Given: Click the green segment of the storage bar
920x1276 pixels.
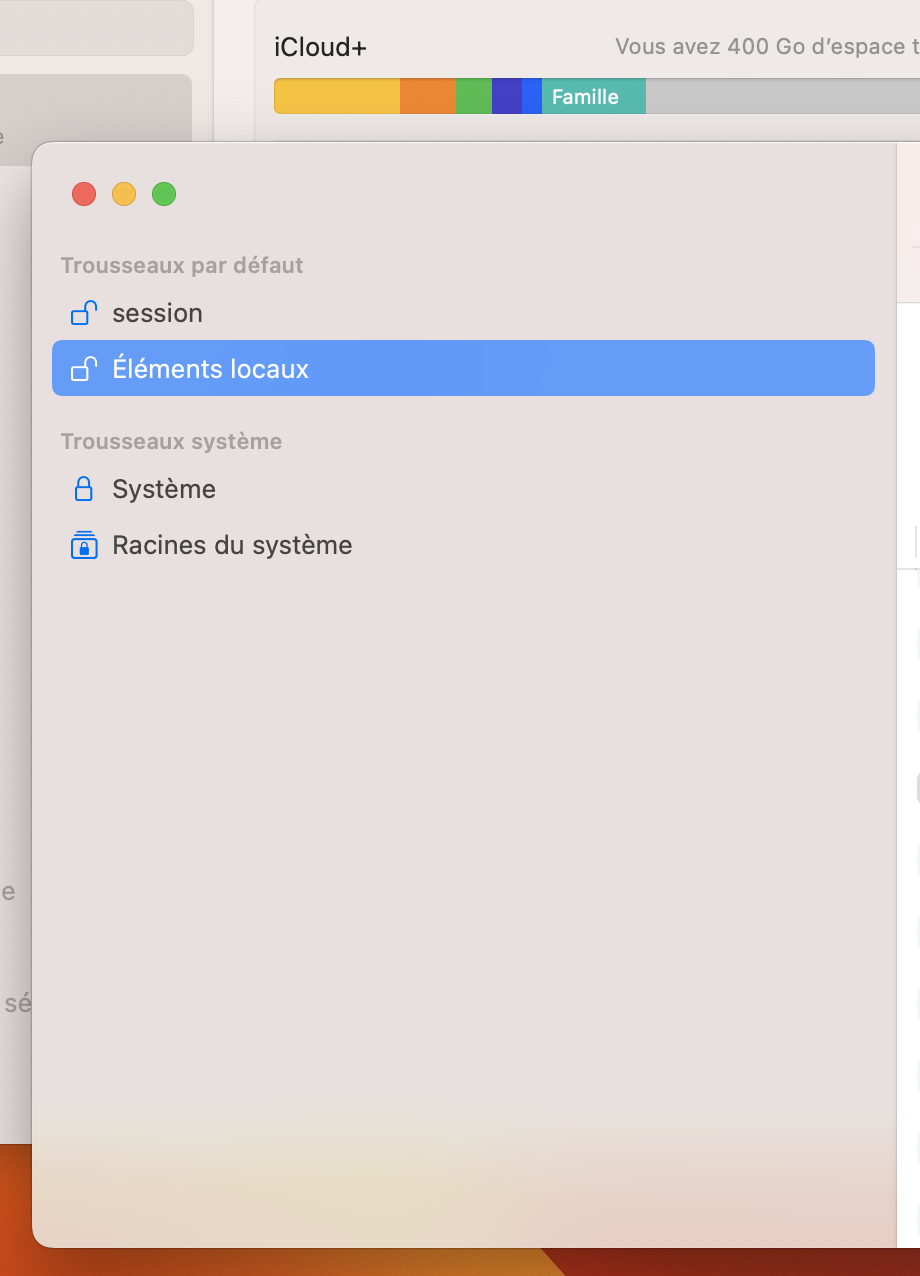Looking at the screenshot, I should [x=474, y=97].
